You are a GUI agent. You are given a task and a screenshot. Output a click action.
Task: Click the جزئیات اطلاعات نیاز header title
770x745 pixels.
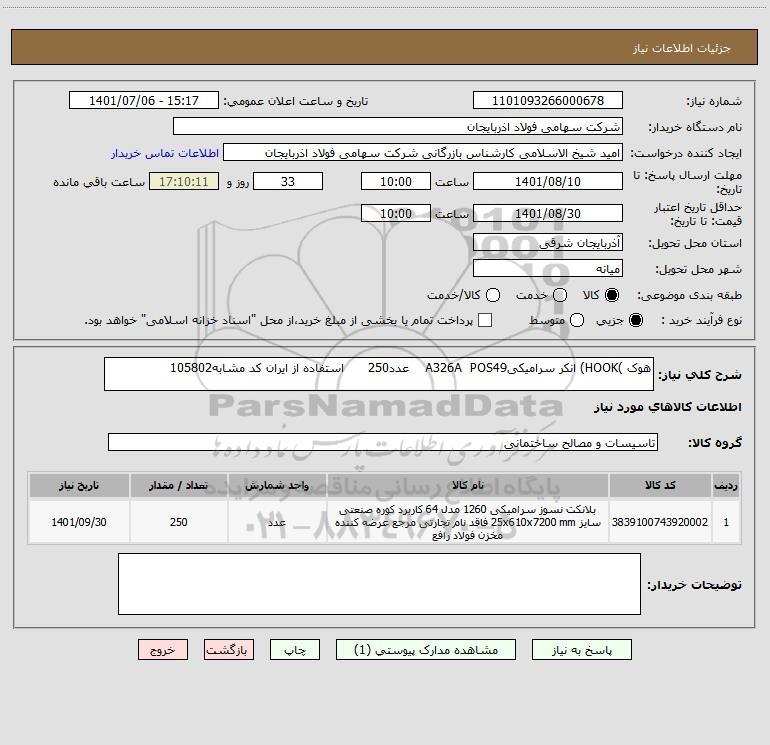click(682, 48)
